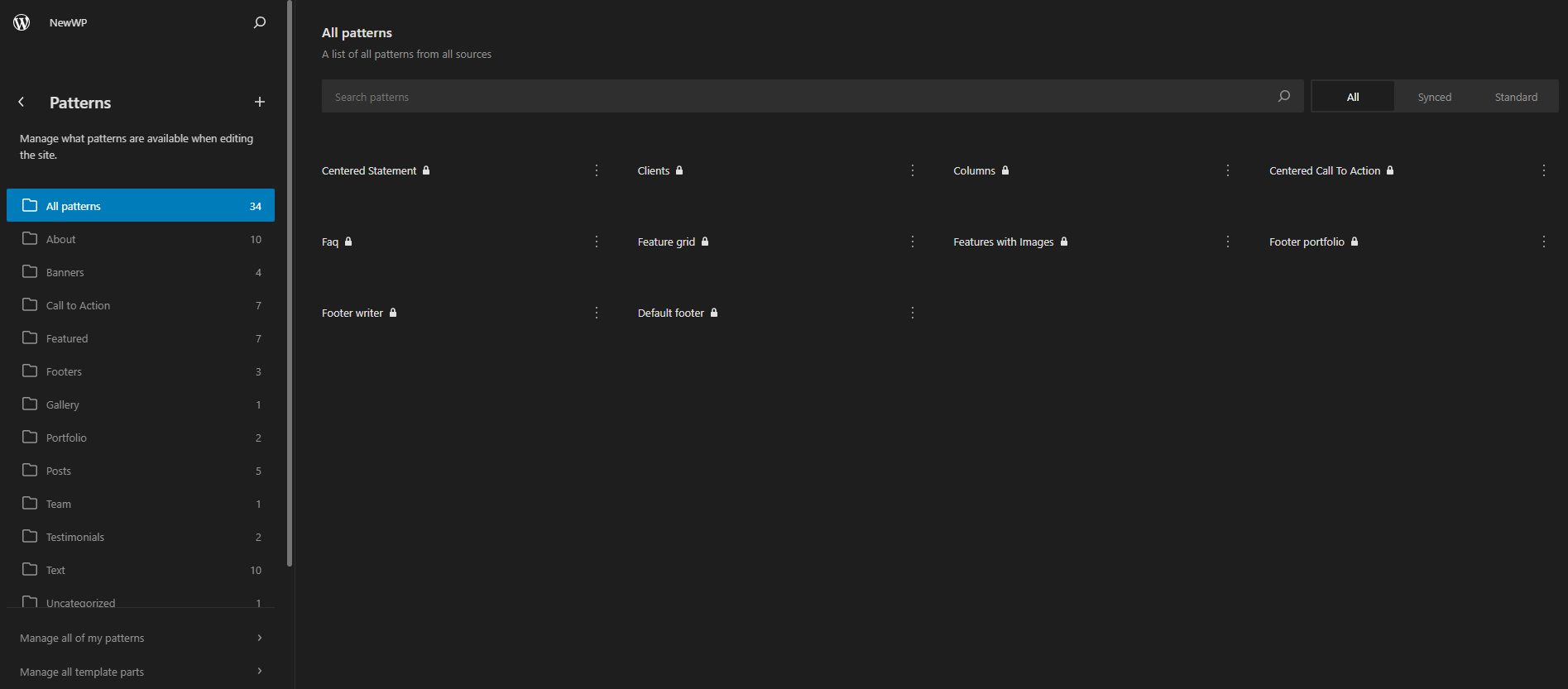Open actions menu for Footer writer pattern

(597, 313)
